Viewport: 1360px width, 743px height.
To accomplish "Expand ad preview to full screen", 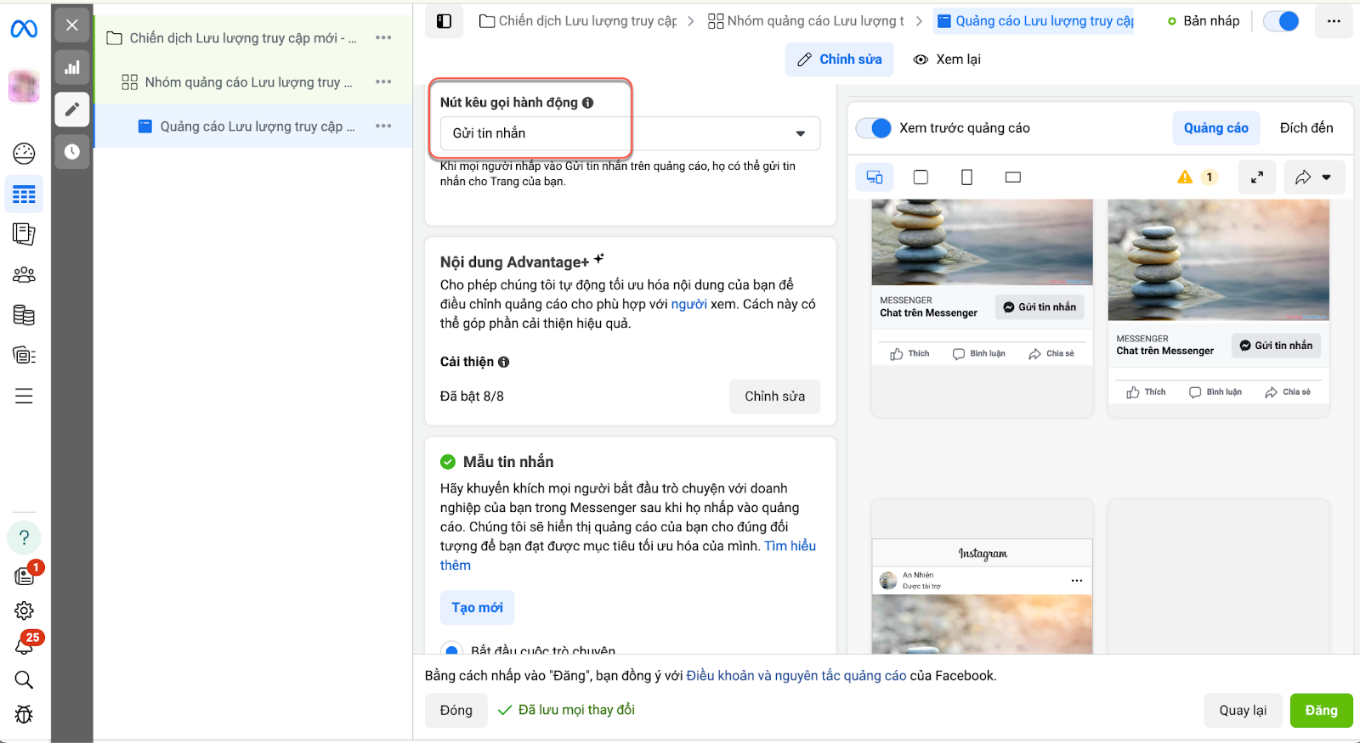I will [x=1257, y=178].
